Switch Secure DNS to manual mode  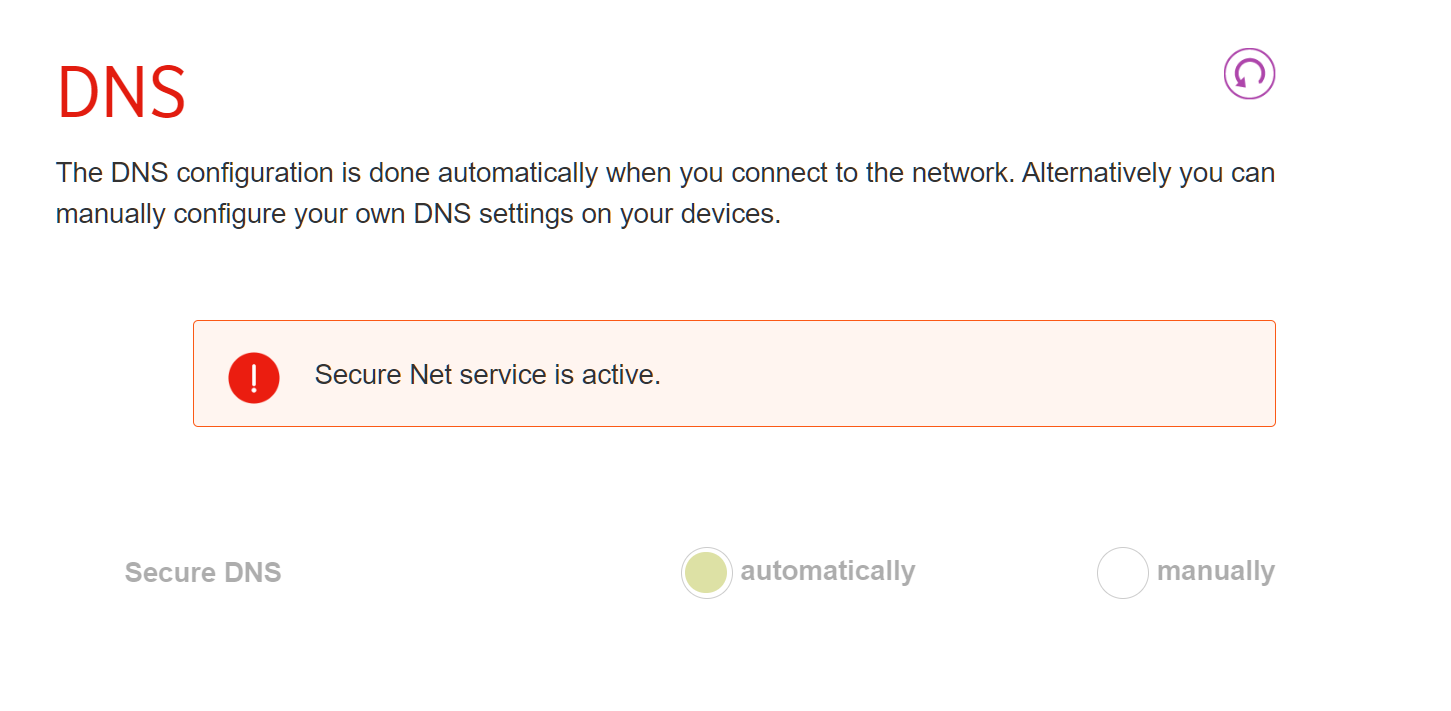tap(1122, 573)
